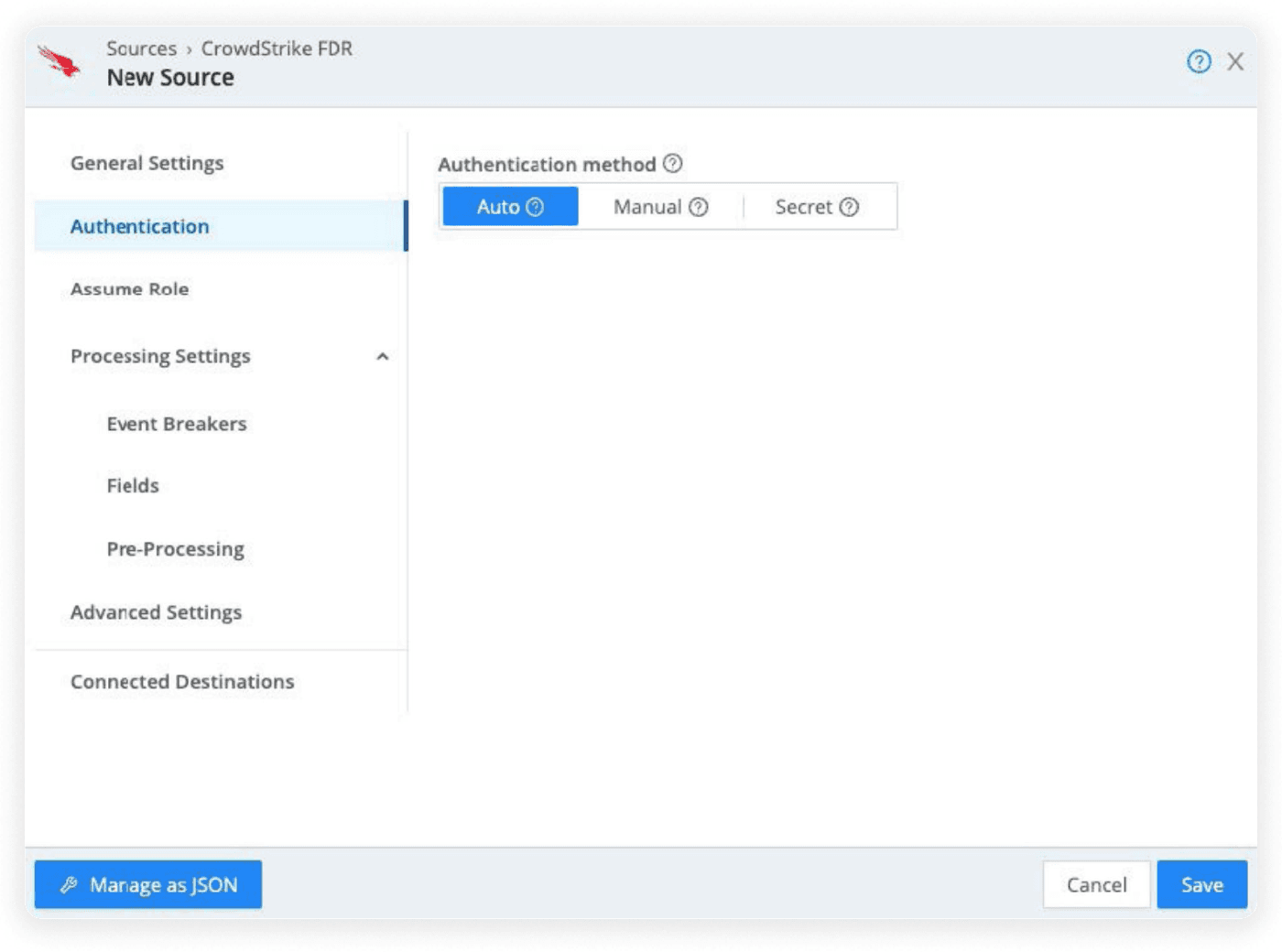
Task: Select Auto authentication method
Action: click(510, 206)
